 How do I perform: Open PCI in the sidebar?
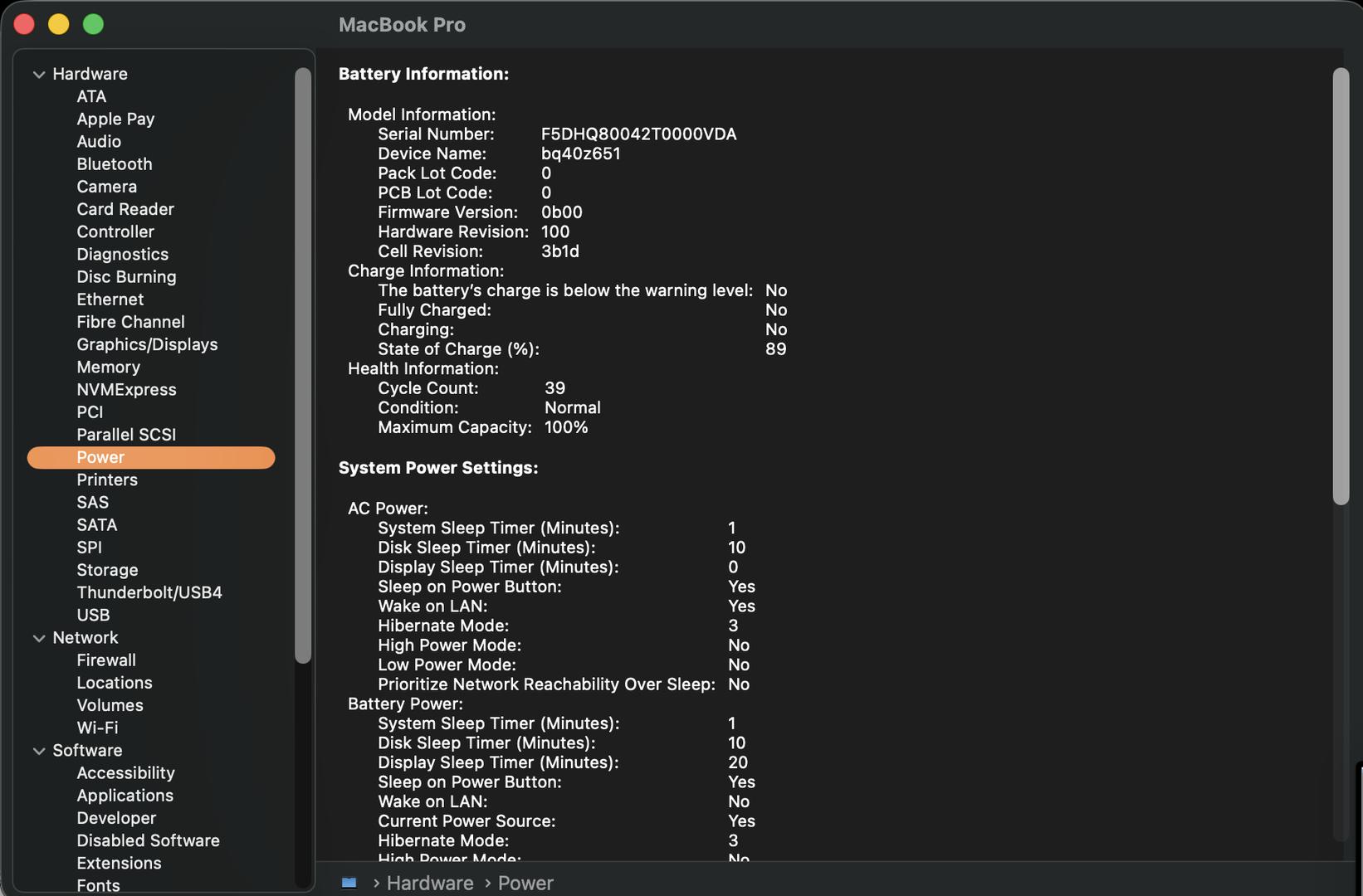tap(90, 411)
